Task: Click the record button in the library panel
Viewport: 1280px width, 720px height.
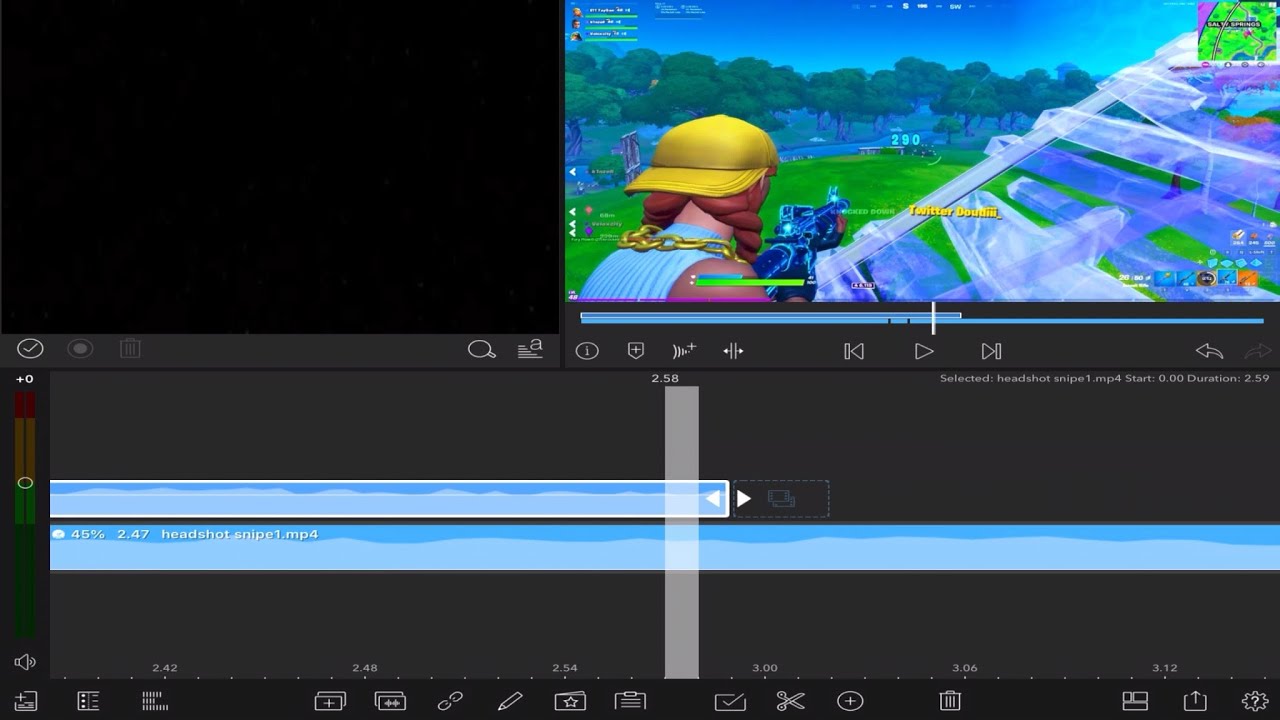Action: [80, 348]
